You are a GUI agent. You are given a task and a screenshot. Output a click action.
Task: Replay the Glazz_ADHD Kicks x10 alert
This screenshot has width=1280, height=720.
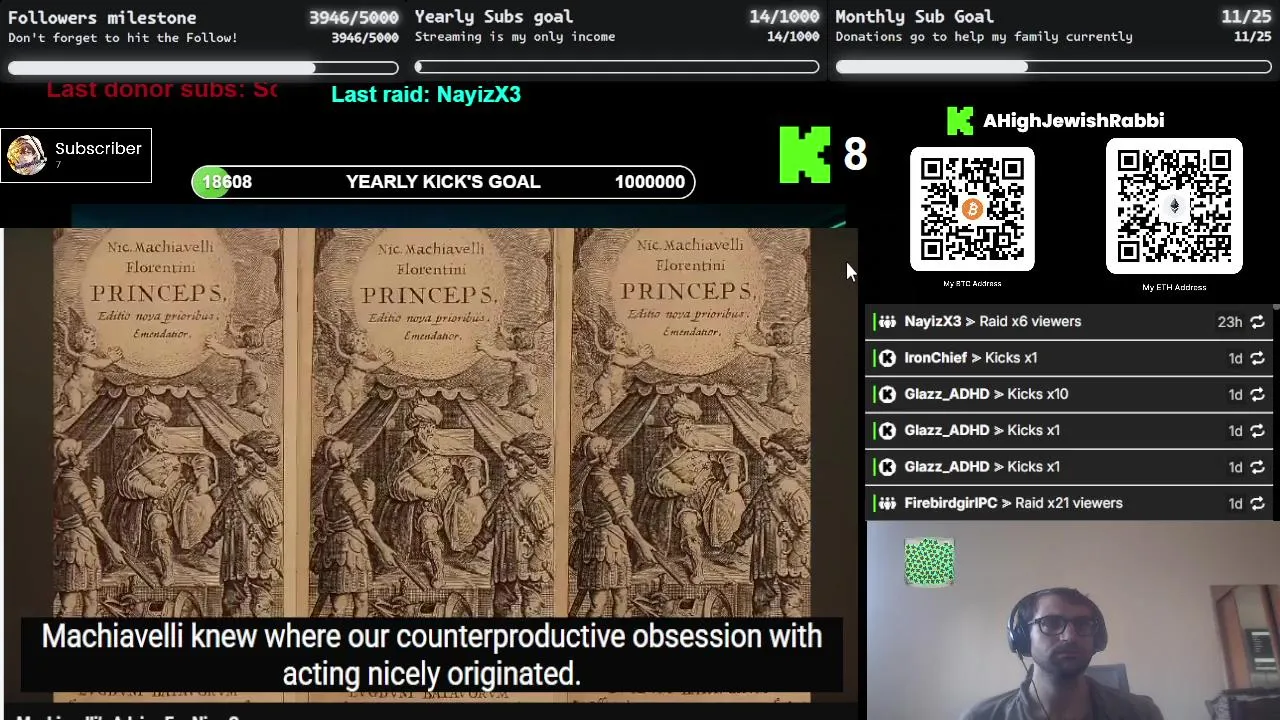point(1257,394)
